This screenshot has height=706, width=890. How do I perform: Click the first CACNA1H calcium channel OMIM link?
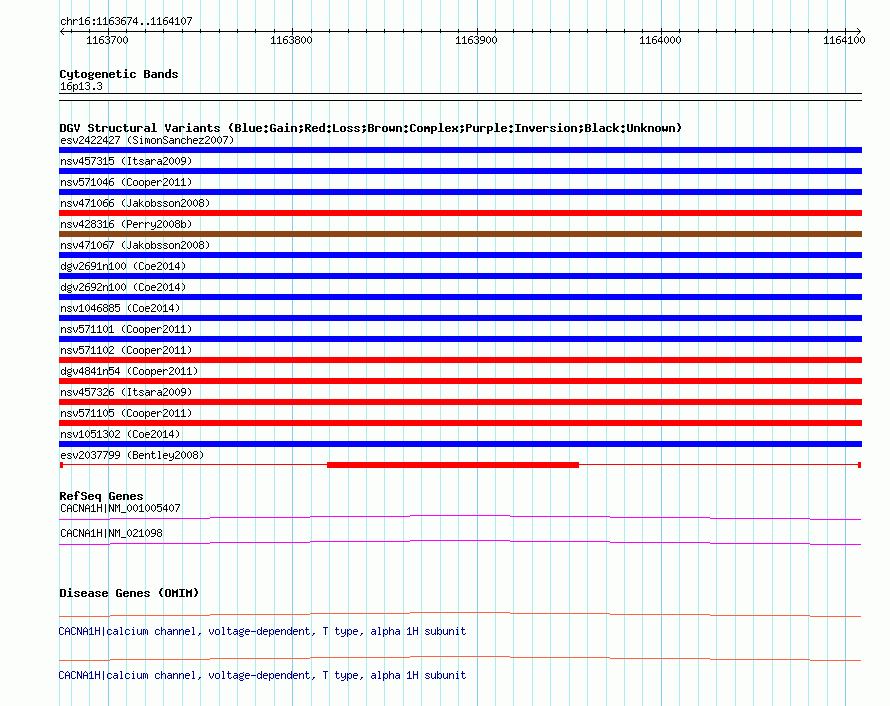tap(262, 631)
